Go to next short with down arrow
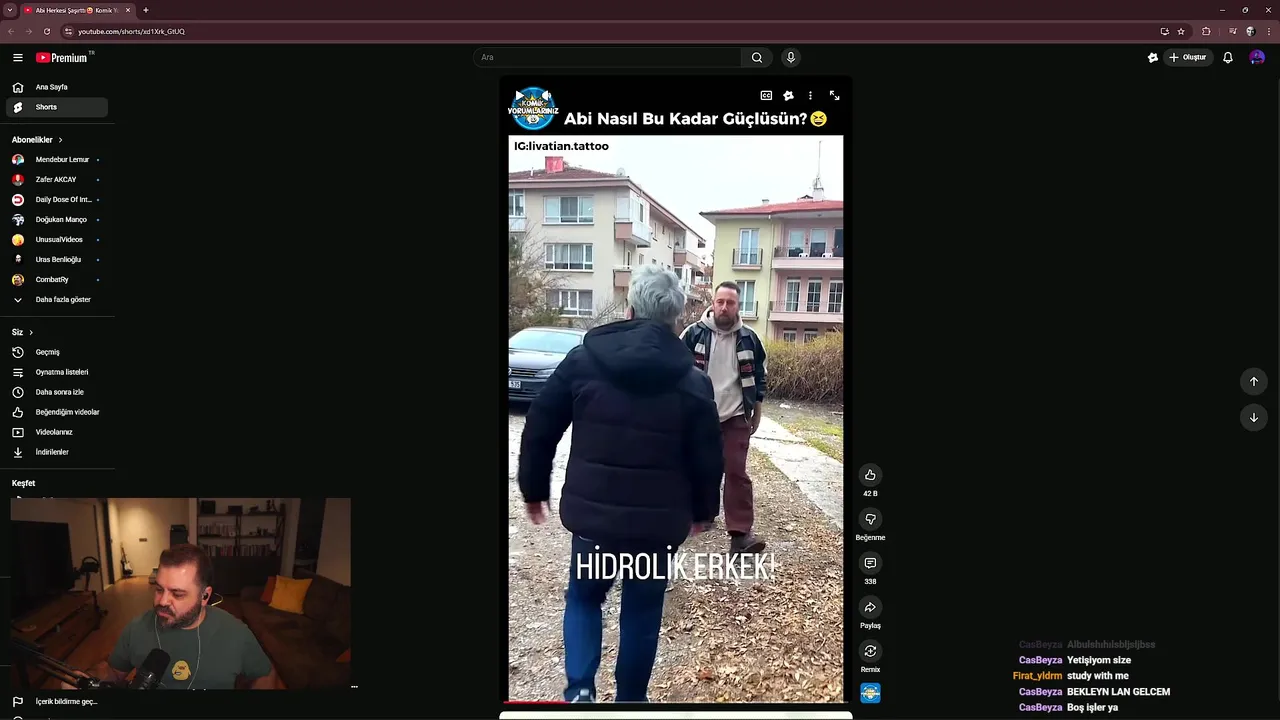 1253,417
